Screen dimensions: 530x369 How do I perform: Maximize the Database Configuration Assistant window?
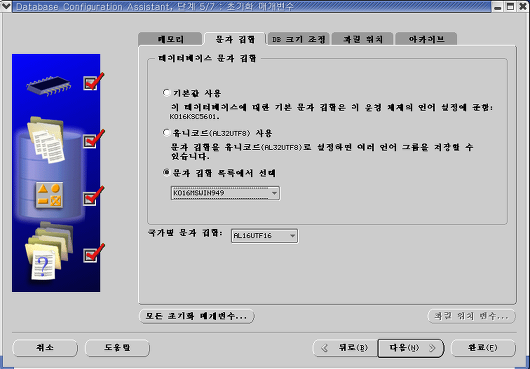tap(510, 6)
